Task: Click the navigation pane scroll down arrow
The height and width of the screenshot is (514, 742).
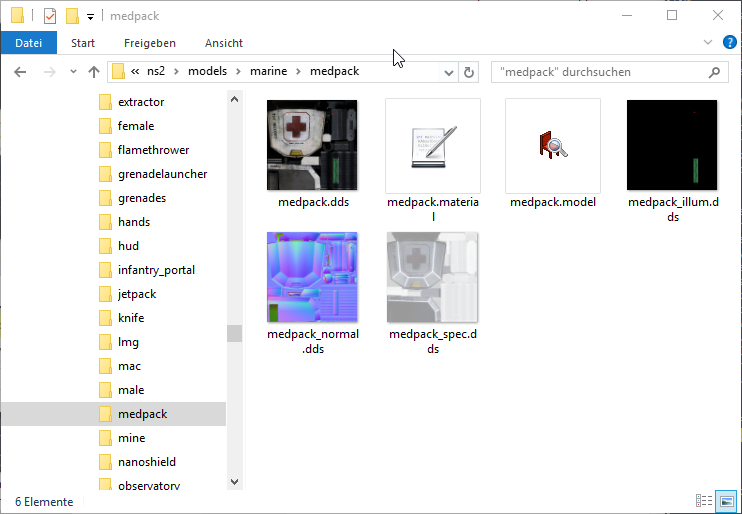Action: 234,481
